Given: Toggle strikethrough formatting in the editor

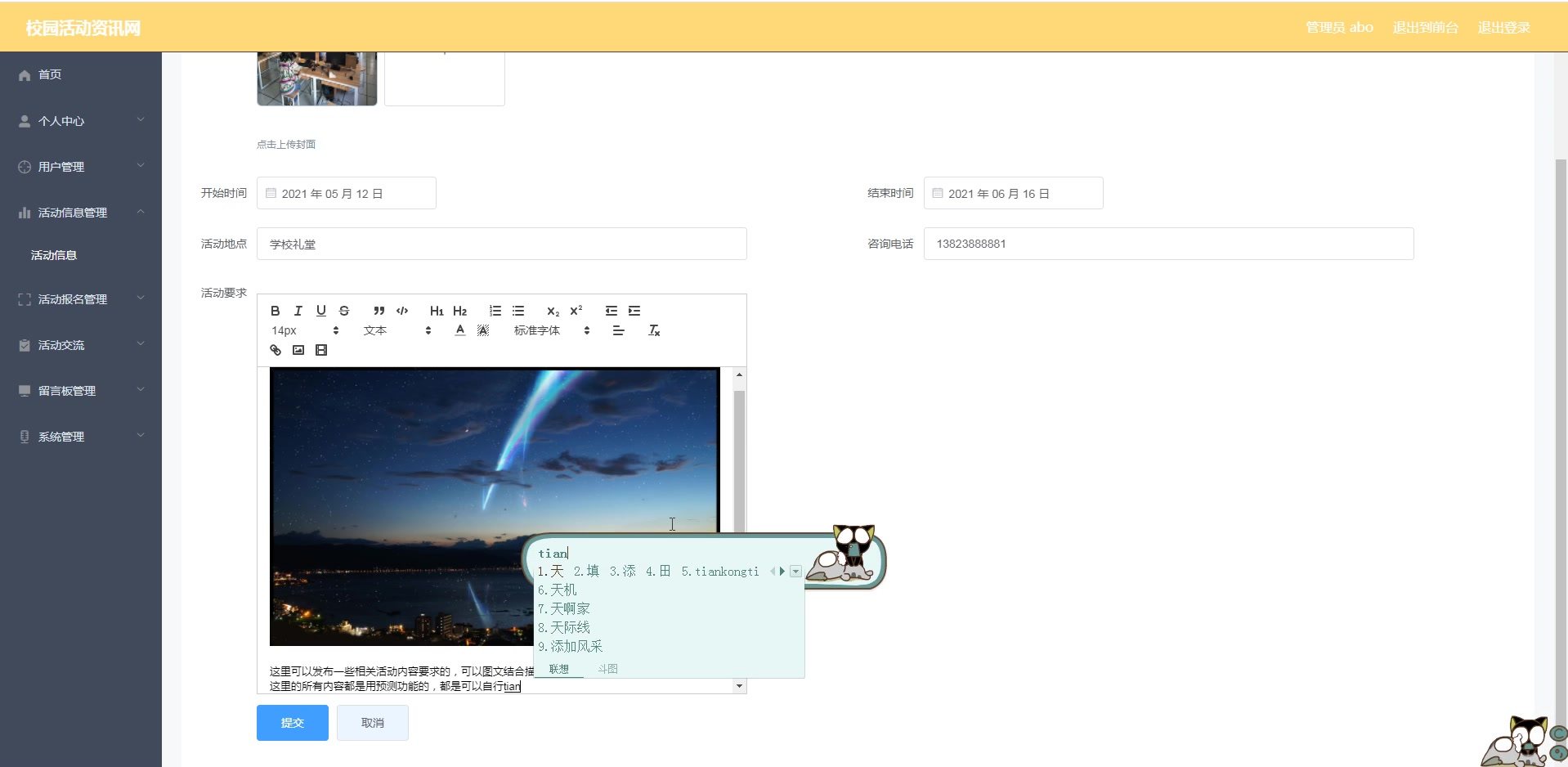Looking at the screenshot, I should (344, 311).
